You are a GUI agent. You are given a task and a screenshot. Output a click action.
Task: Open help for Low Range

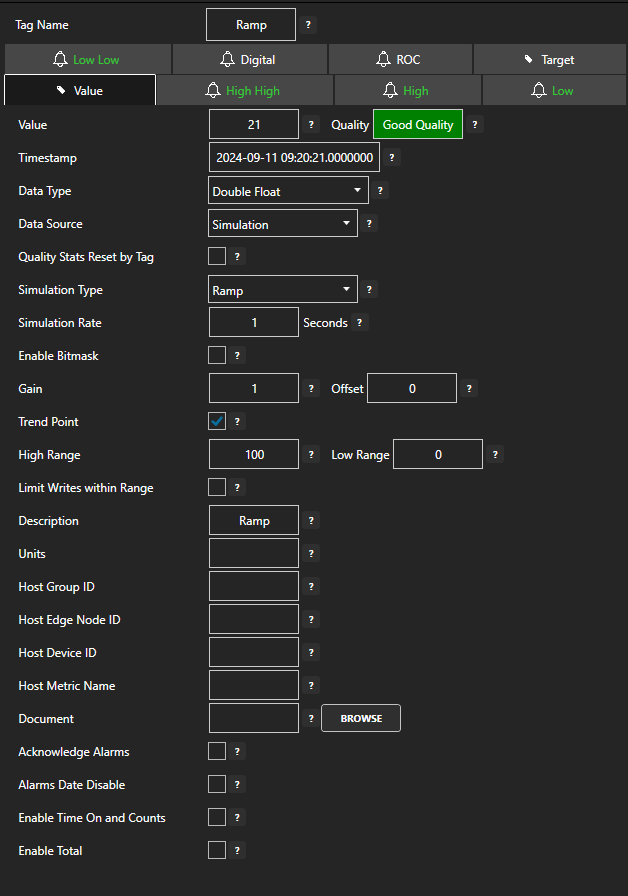[495, 455]
